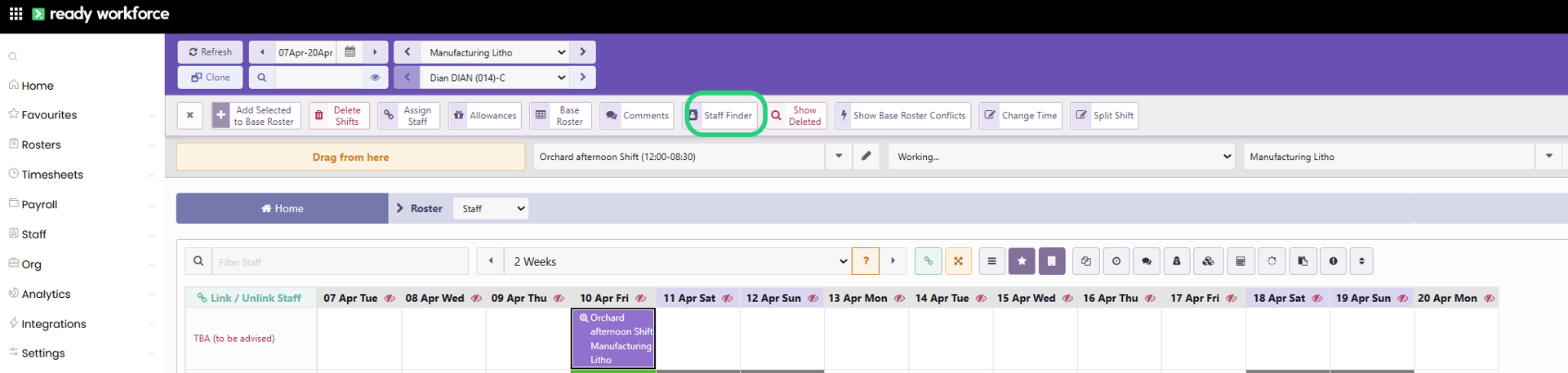Select the purple Orchard afternoon Shift block
This screenshot has height=373, width=1568.
613,339
